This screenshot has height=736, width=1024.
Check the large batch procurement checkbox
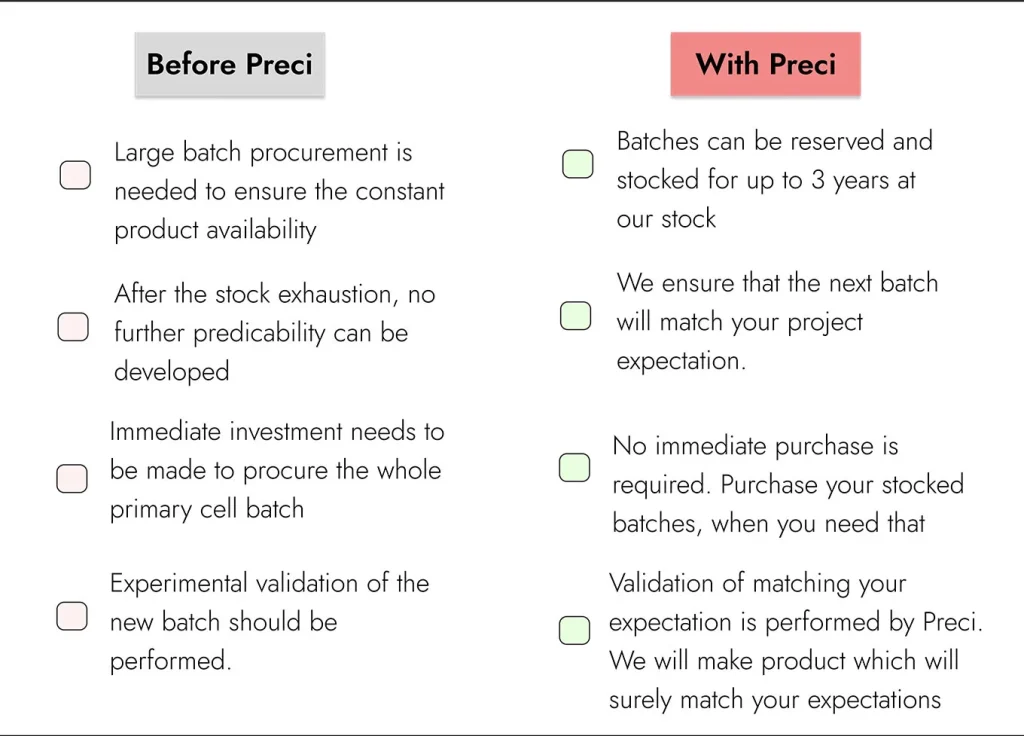tap(75, 175)
